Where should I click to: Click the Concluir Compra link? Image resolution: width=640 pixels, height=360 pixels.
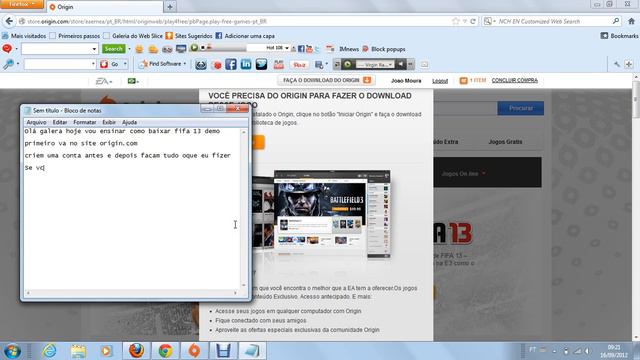tap(514, 80)
